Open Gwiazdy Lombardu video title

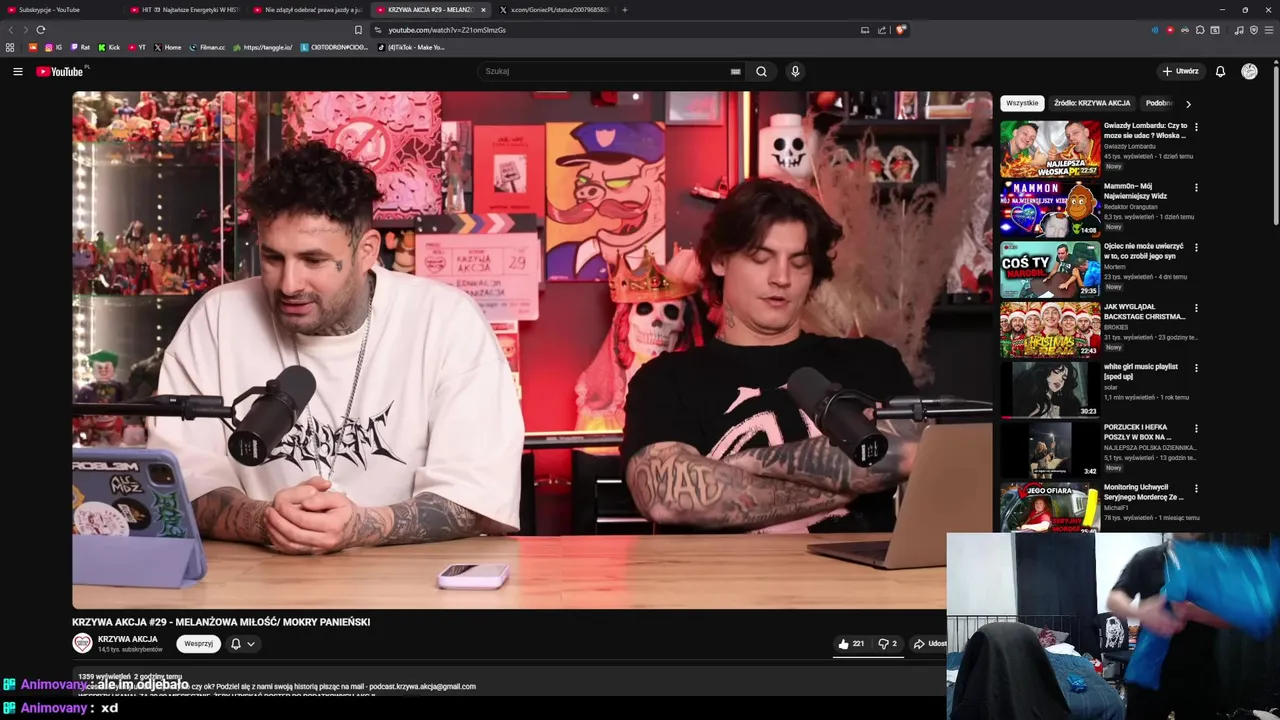[1145, 130]
